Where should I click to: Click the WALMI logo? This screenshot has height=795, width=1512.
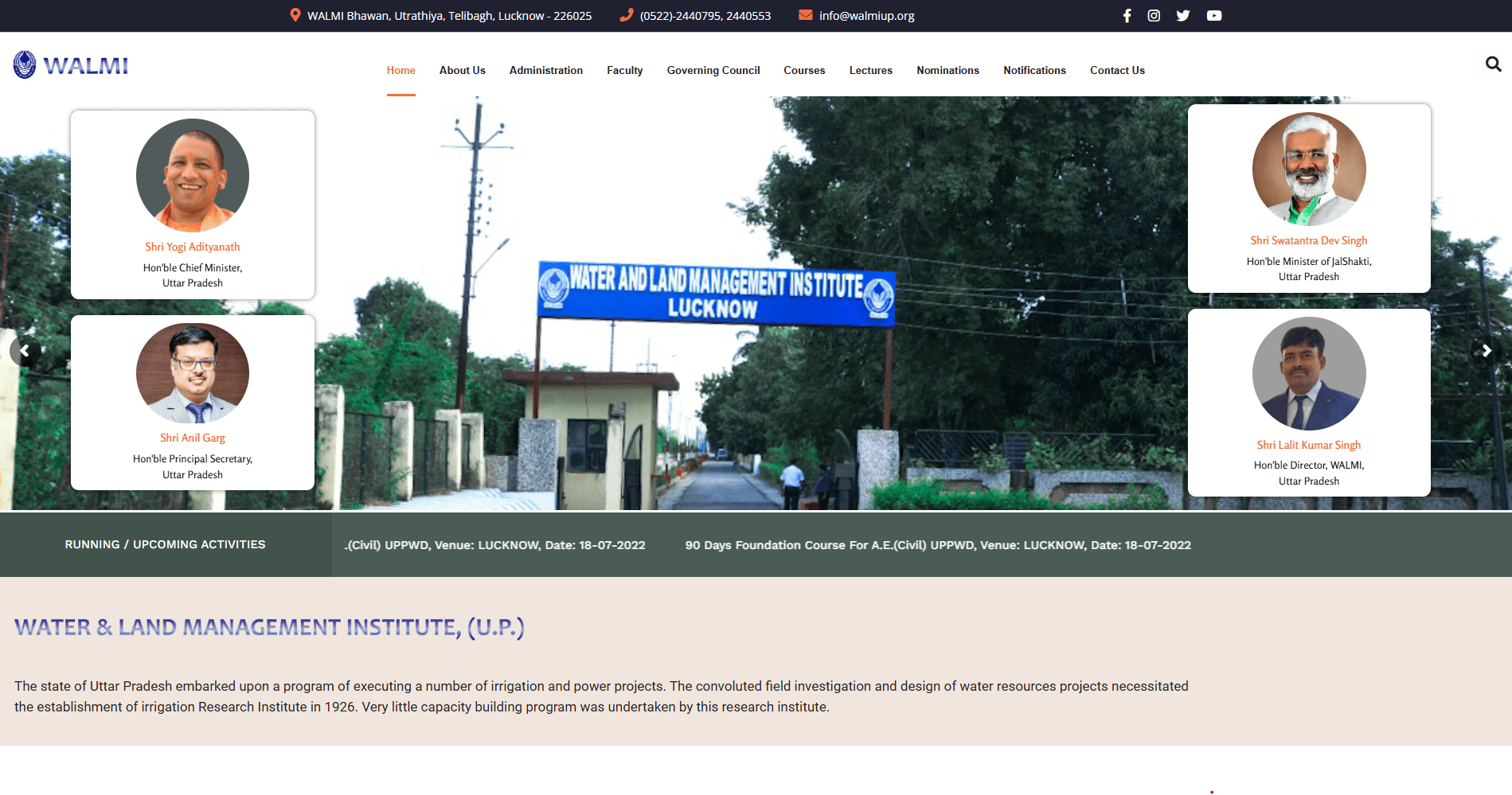[x=71, y=65]
